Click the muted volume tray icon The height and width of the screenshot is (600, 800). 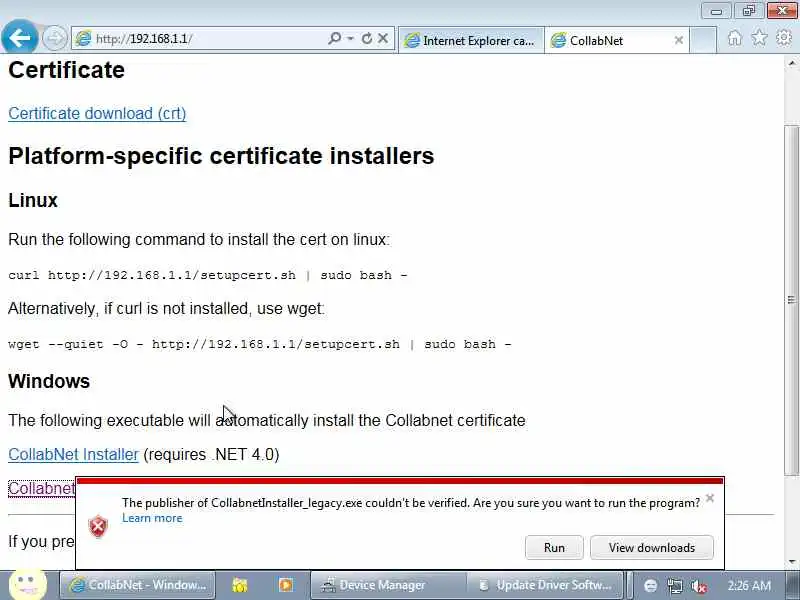point(698,586)
